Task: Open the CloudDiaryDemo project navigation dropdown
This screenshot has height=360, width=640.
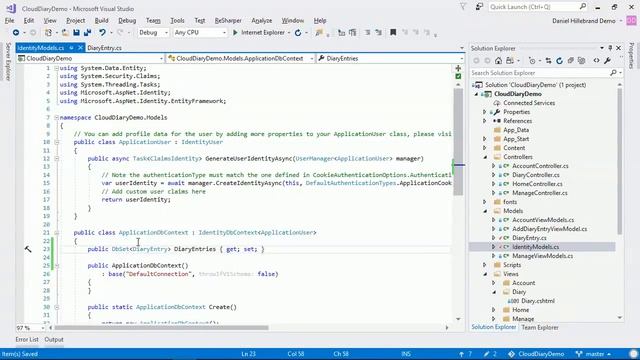Action: (x=90, y=59)
